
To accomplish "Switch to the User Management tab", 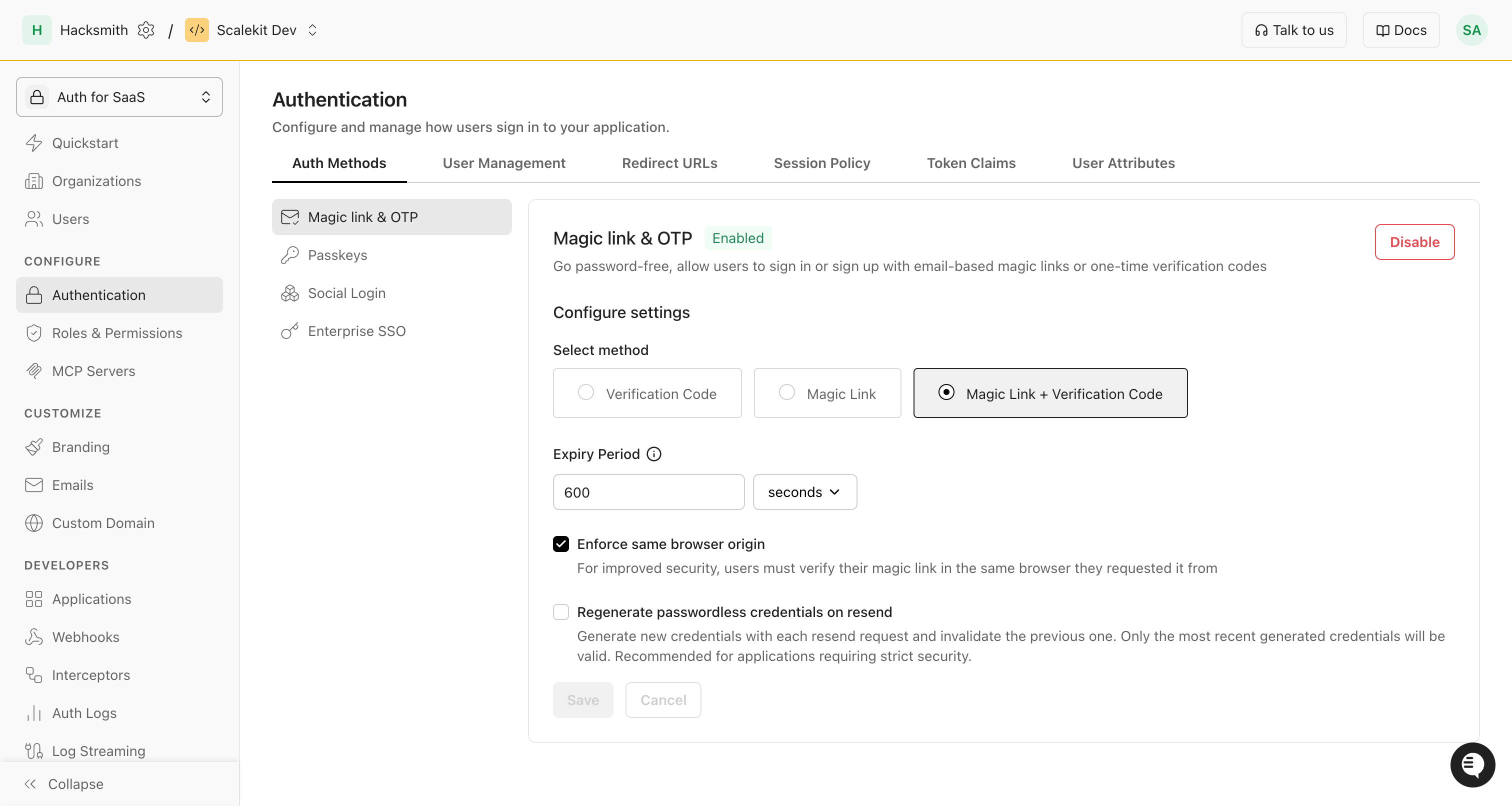I will coord(503,163).
